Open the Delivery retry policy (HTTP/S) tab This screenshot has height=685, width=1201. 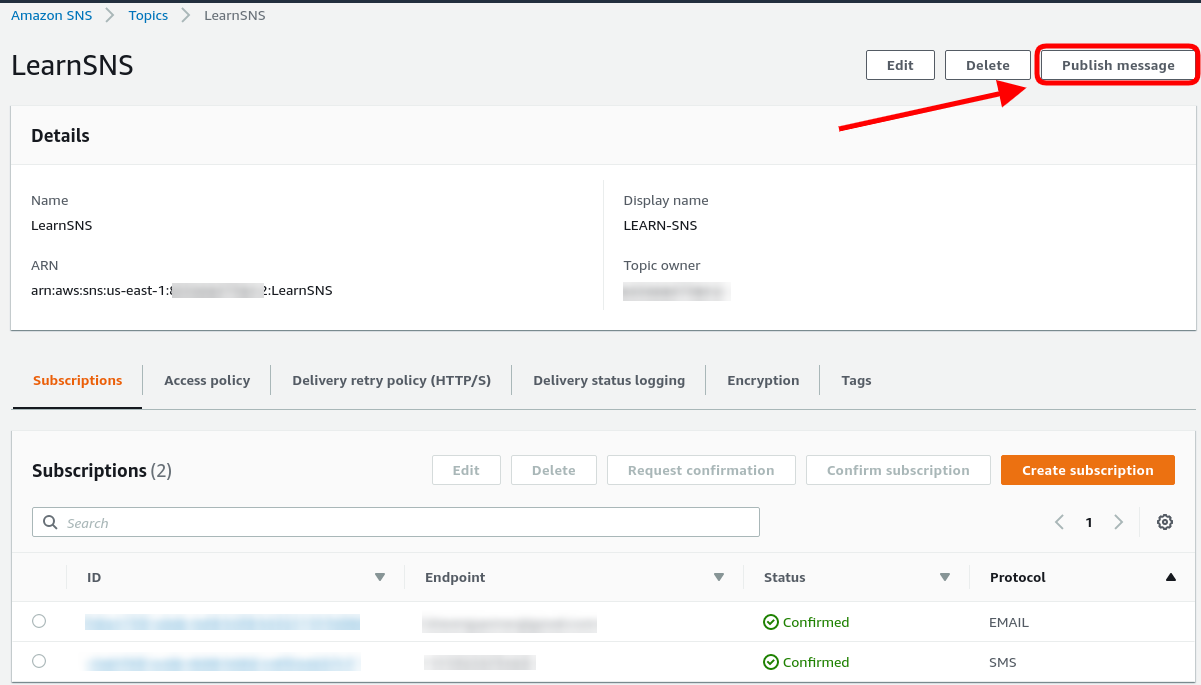pyautogui.click(x=391, y=380)
